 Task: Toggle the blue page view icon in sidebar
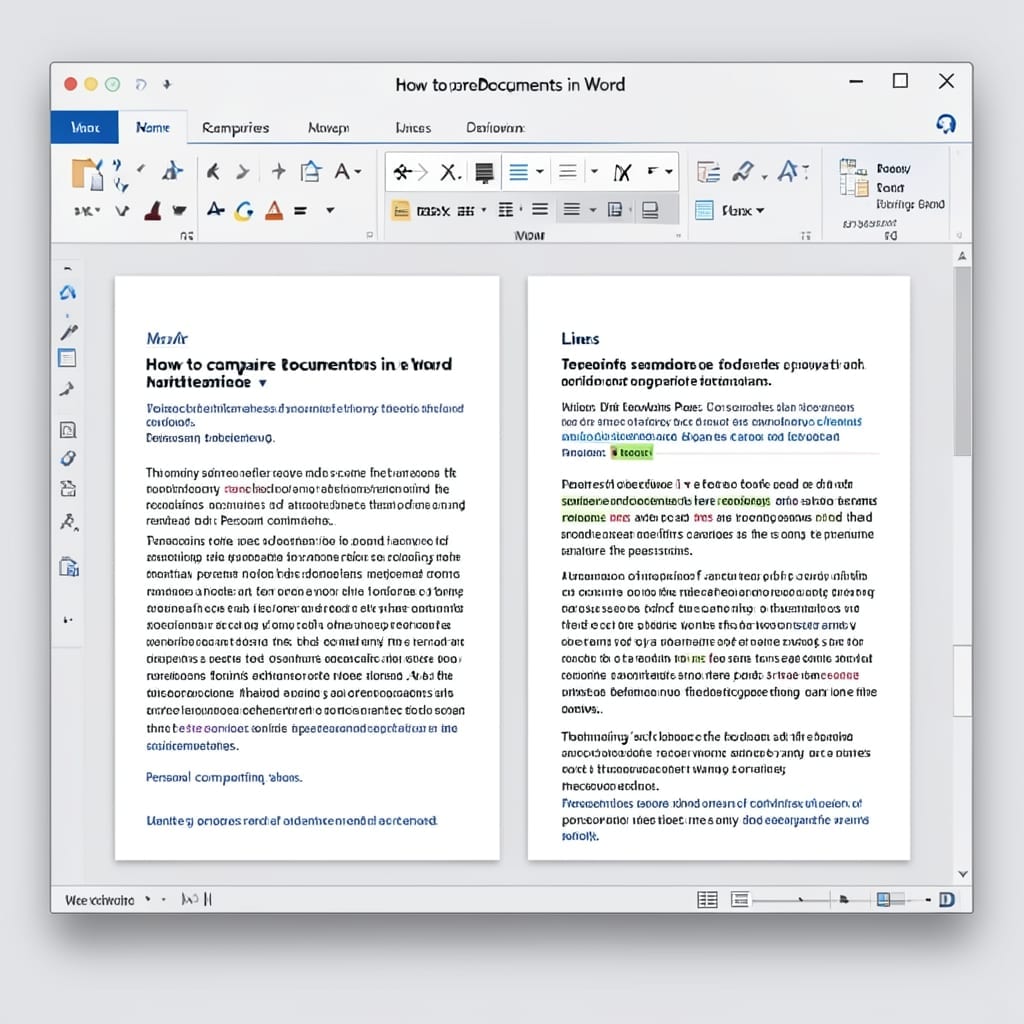point(67,358)
